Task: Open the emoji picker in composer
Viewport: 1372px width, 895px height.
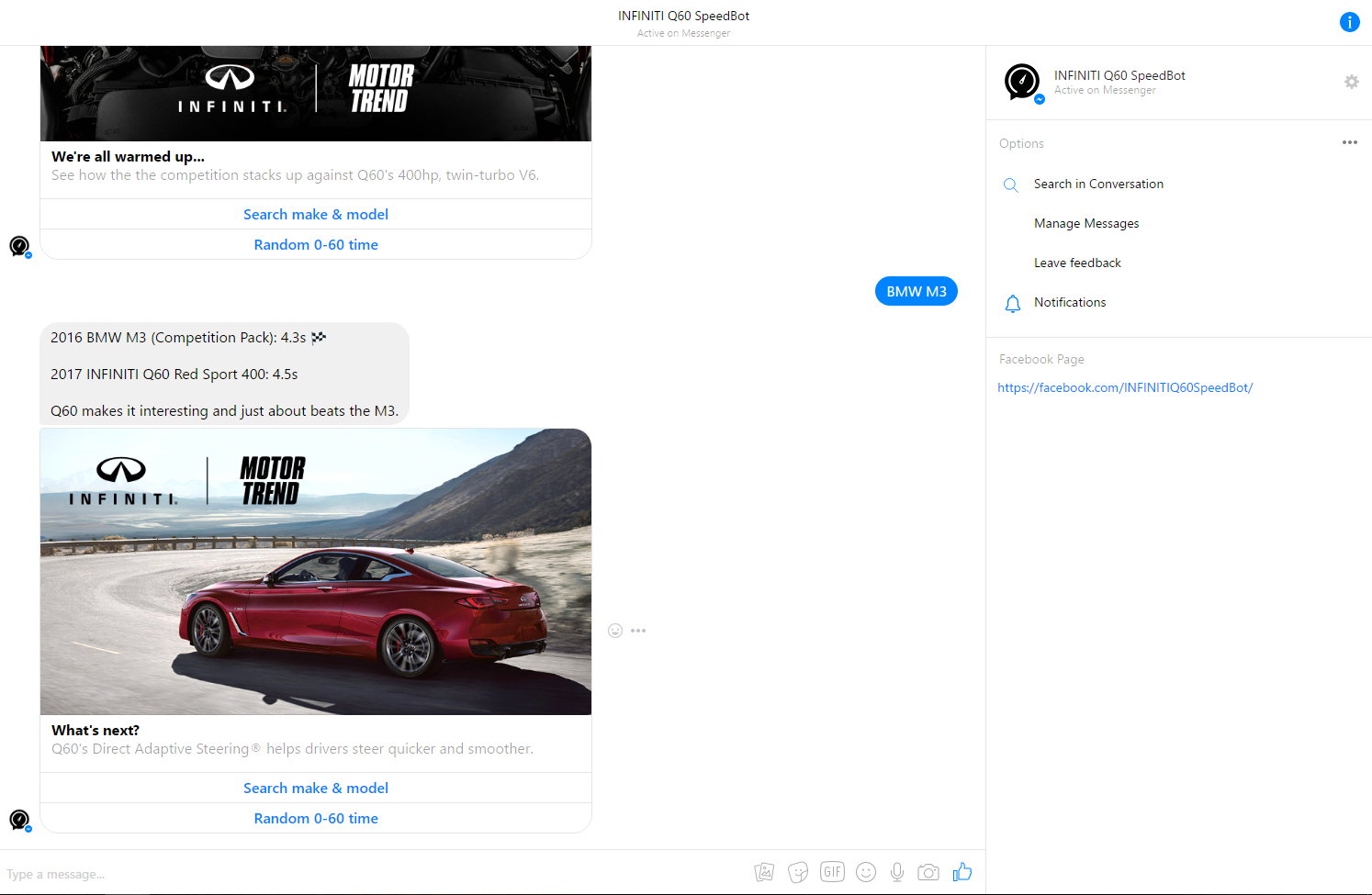Action: tap(866, 872)
